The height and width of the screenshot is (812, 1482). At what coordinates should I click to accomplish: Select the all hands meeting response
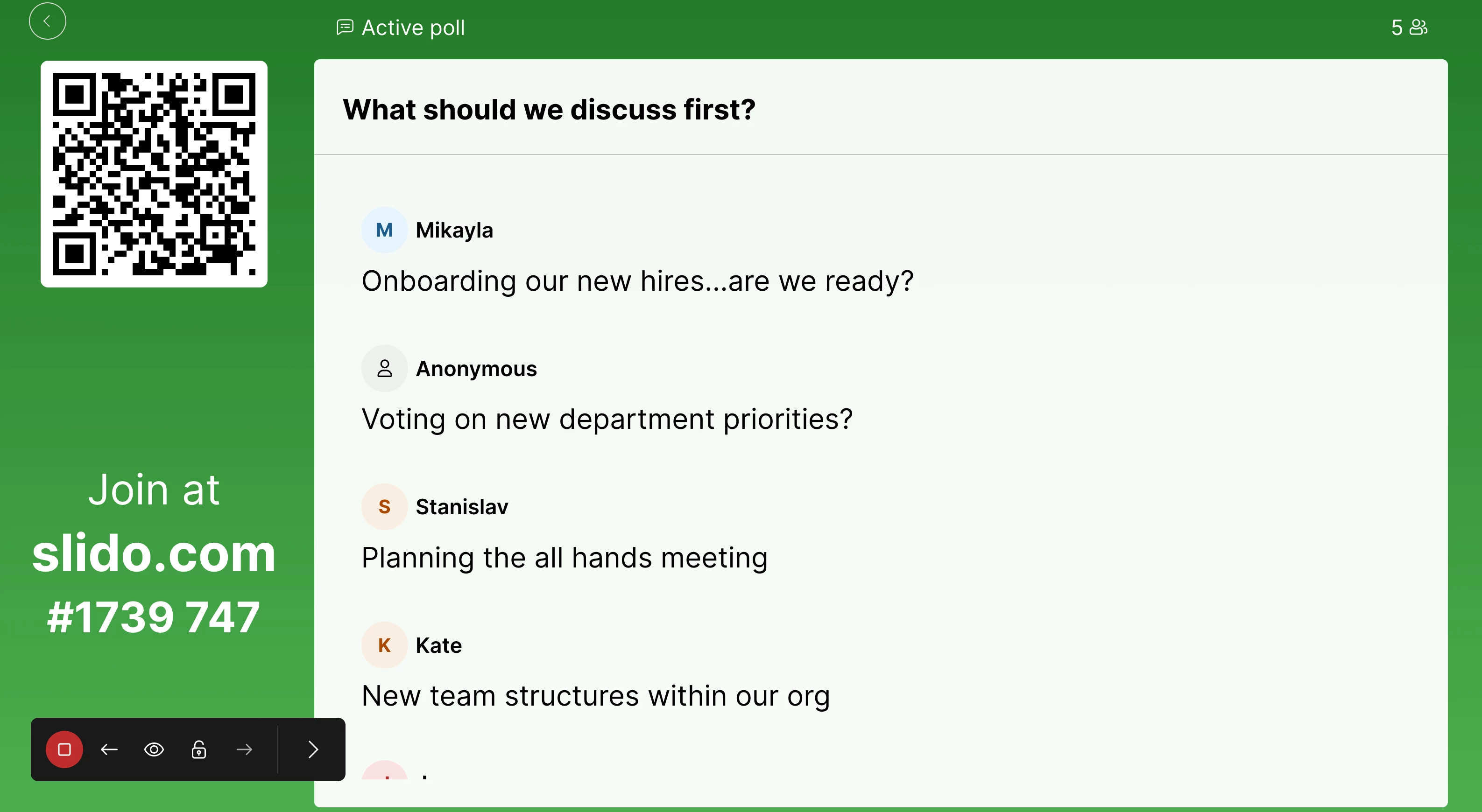pos(565,558)
